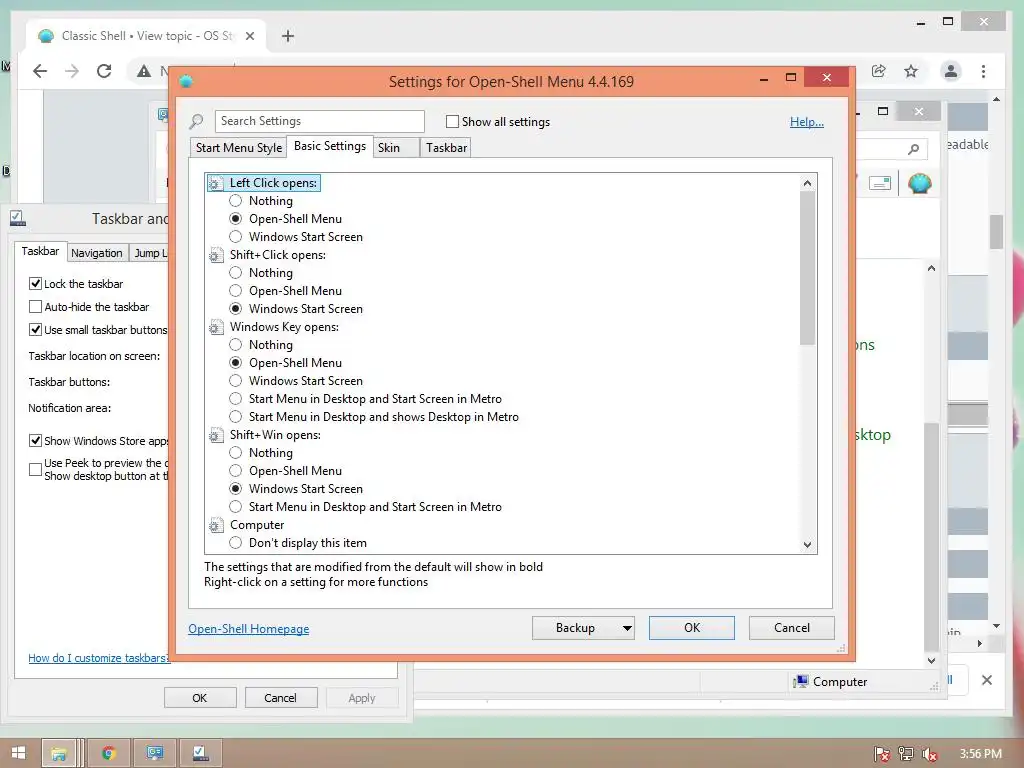Open the Help link

pyautogui.click(x=807, y=122)
